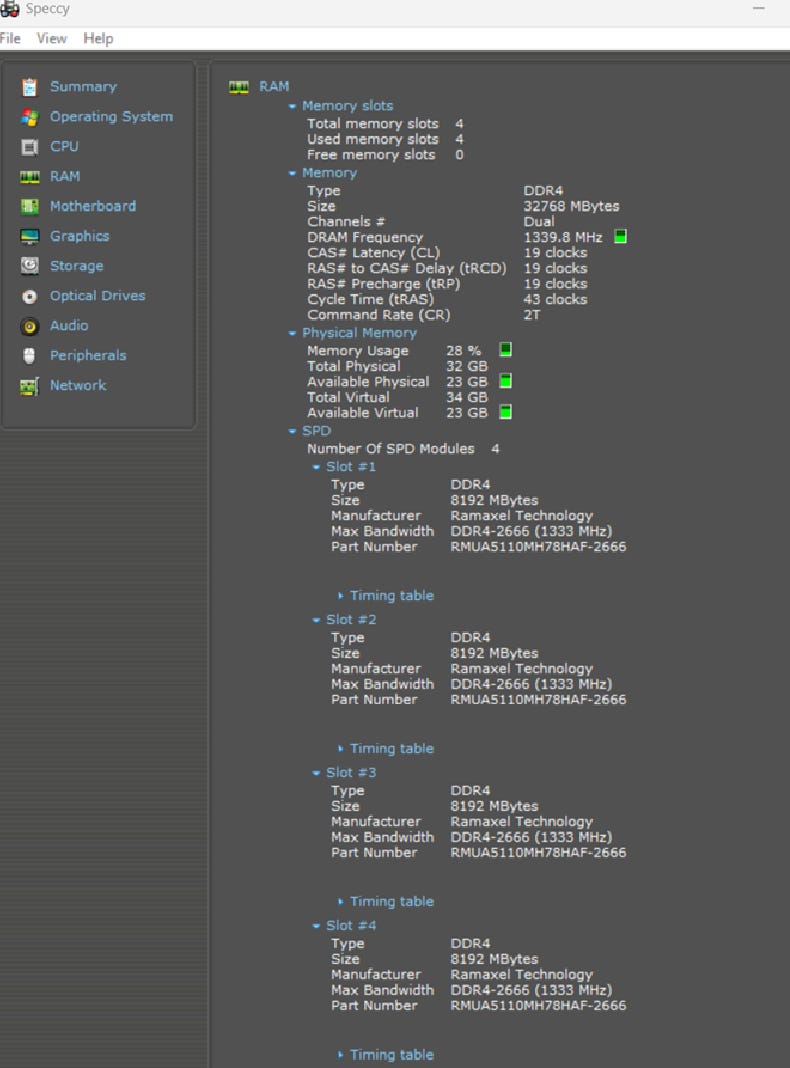Open Audio via the speaker icon

30,326
